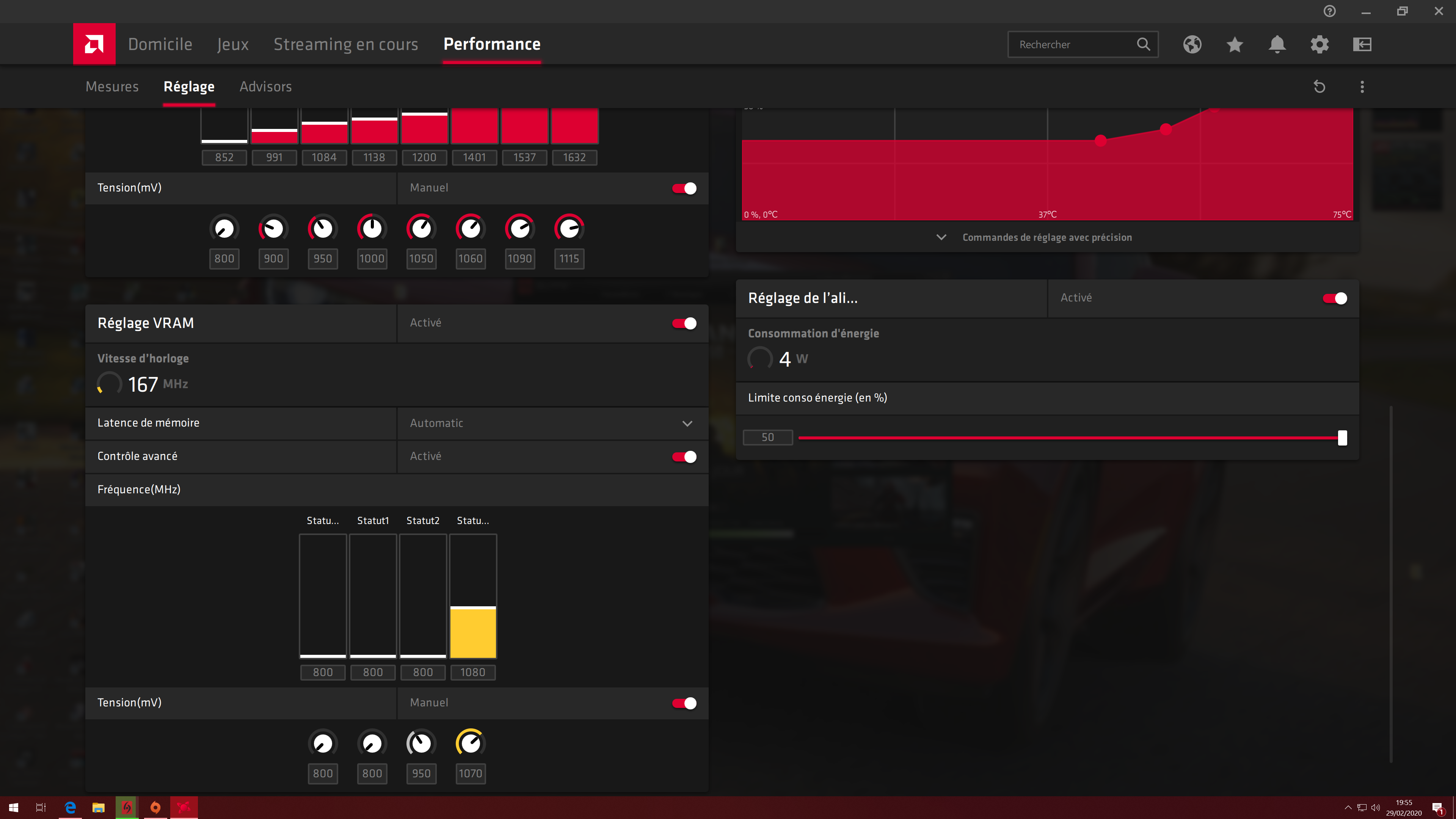1456x819 pixels.
Task: Open the settings gear icon
Action: pyautogui.click(x=1319, y=44)
